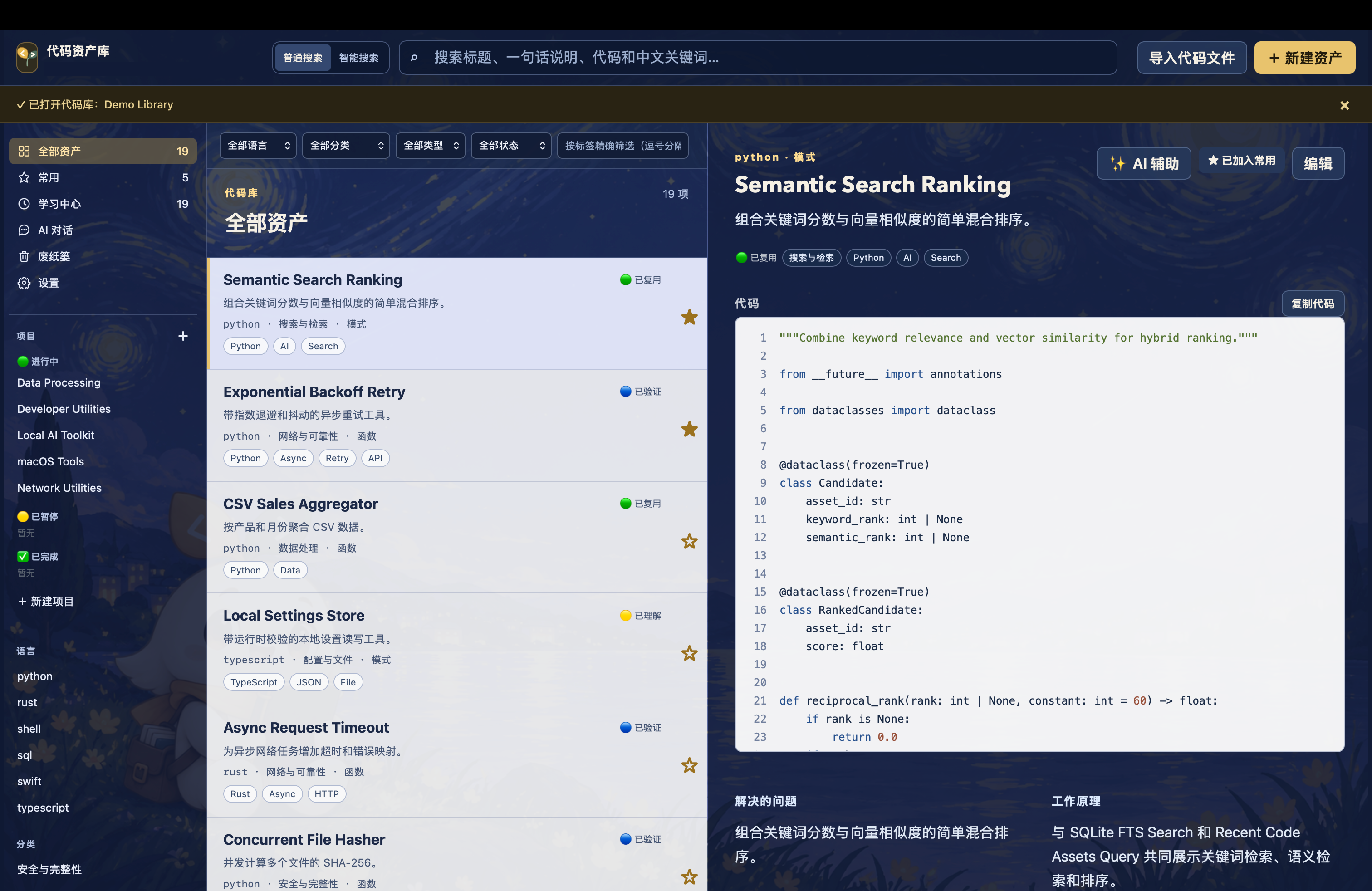The width and height of the screenshot is (1372, 891).
Task: Click the app logo icon beside 代码资产库
Action: (x=27, y=57)
